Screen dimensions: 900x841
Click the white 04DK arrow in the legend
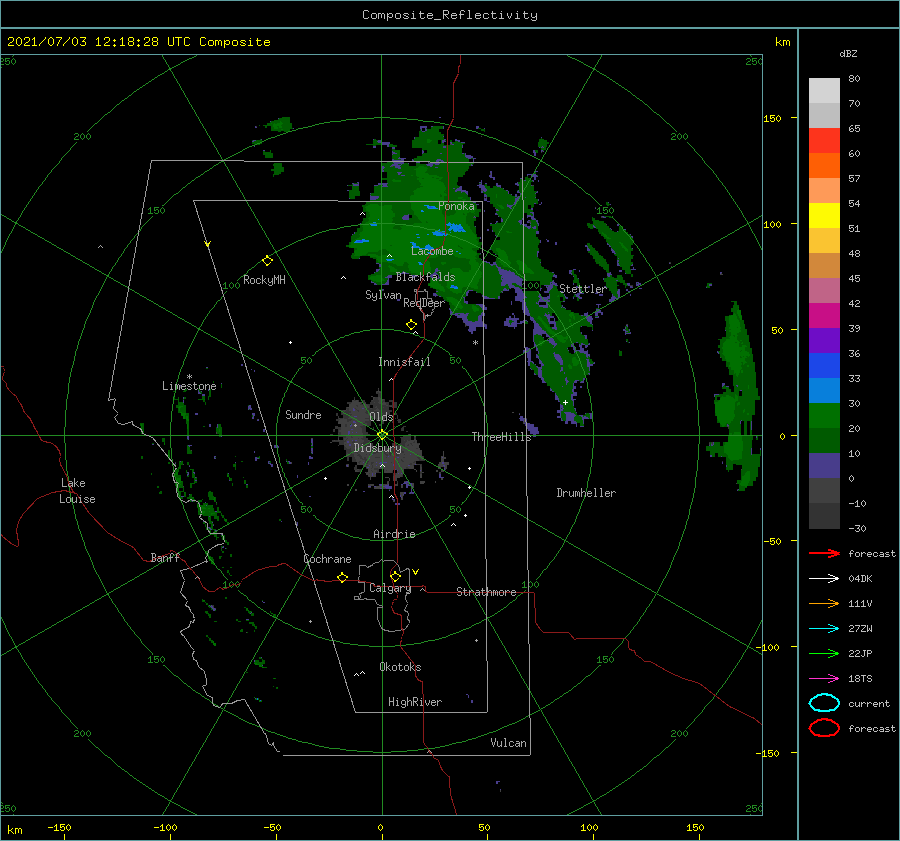point(824,578)
